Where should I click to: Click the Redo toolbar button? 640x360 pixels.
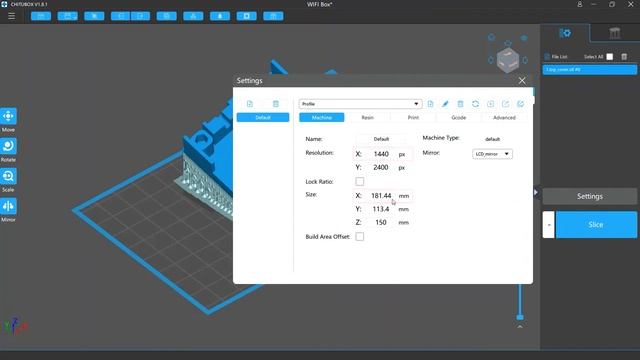coord(140,16)
